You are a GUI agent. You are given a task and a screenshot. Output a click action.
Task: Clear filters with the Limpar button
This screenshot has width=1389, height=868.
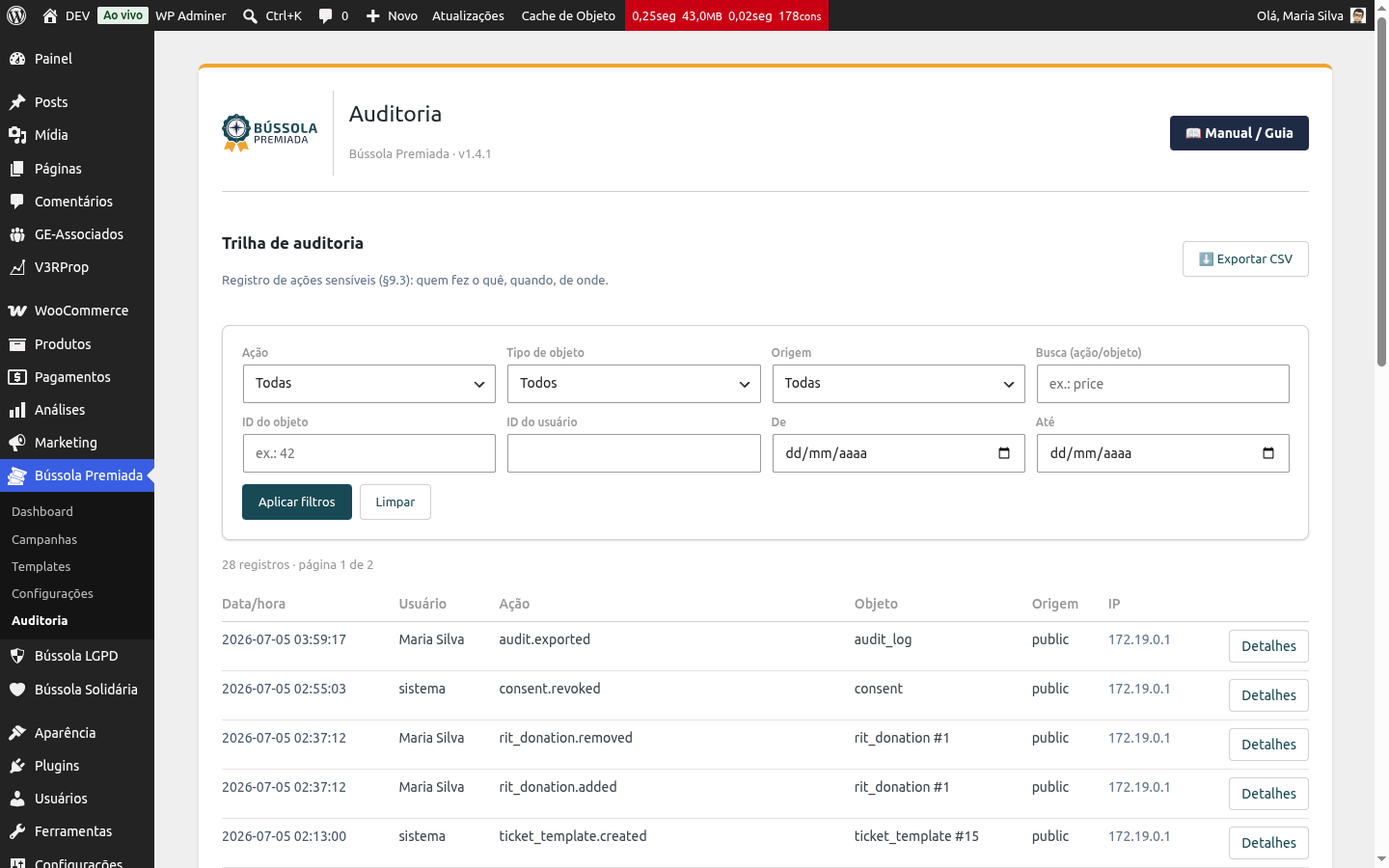[395, 502]
